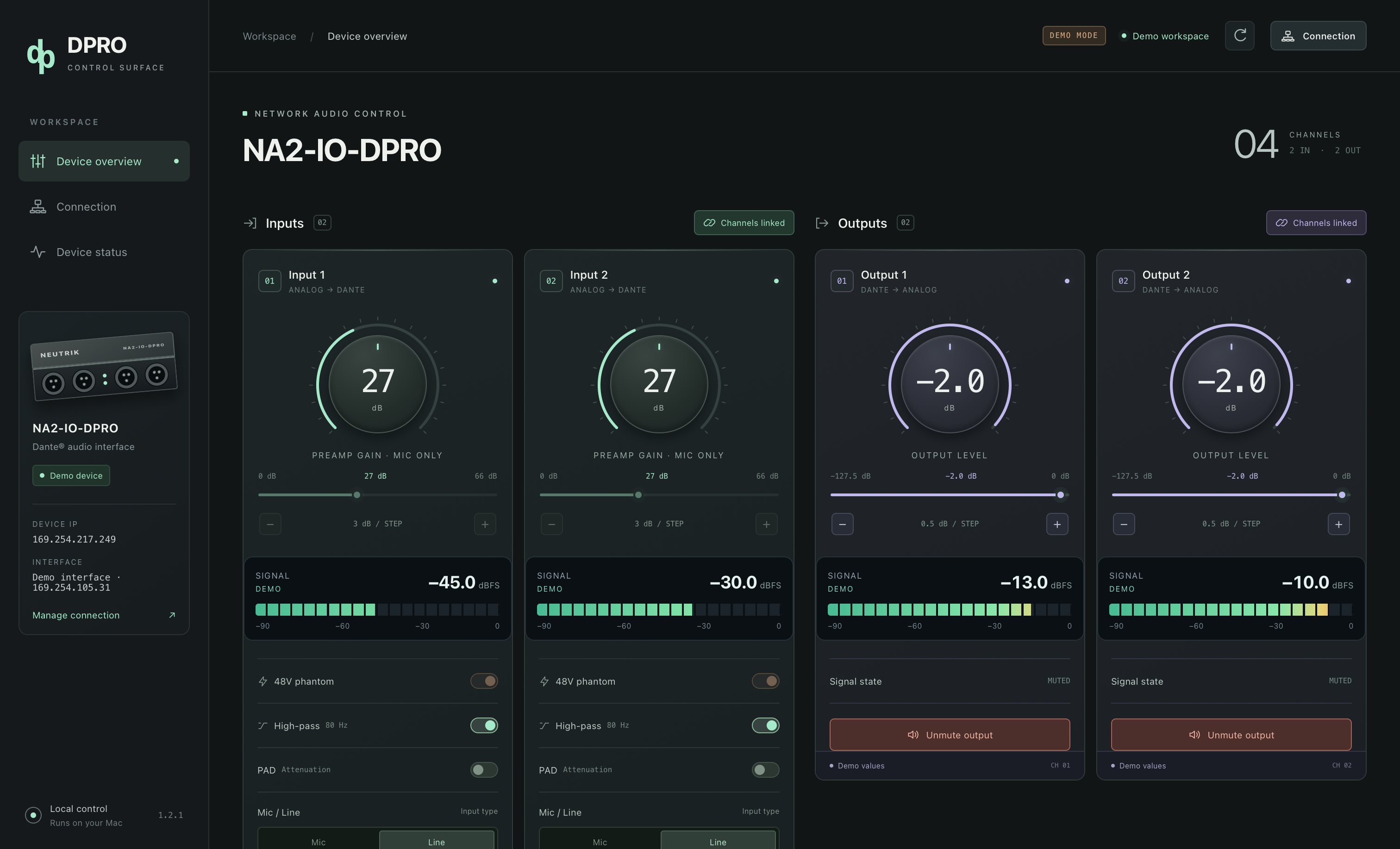The image size is (1400, 849).
Task: Increase Input 2 gain with plus button
Action: coord(767,524)
